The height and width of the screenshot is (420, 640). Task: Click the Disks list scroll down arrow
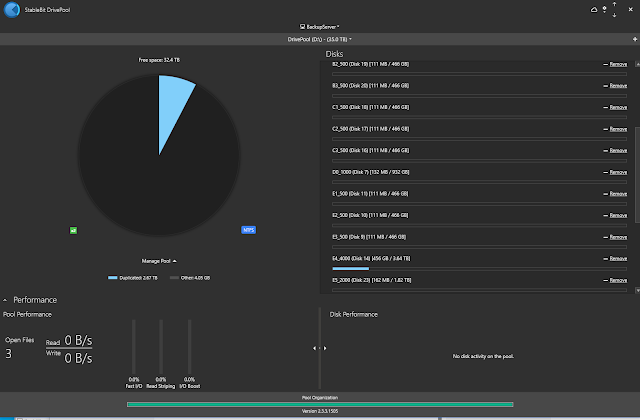pyautogui.click(x=637, y=290)
